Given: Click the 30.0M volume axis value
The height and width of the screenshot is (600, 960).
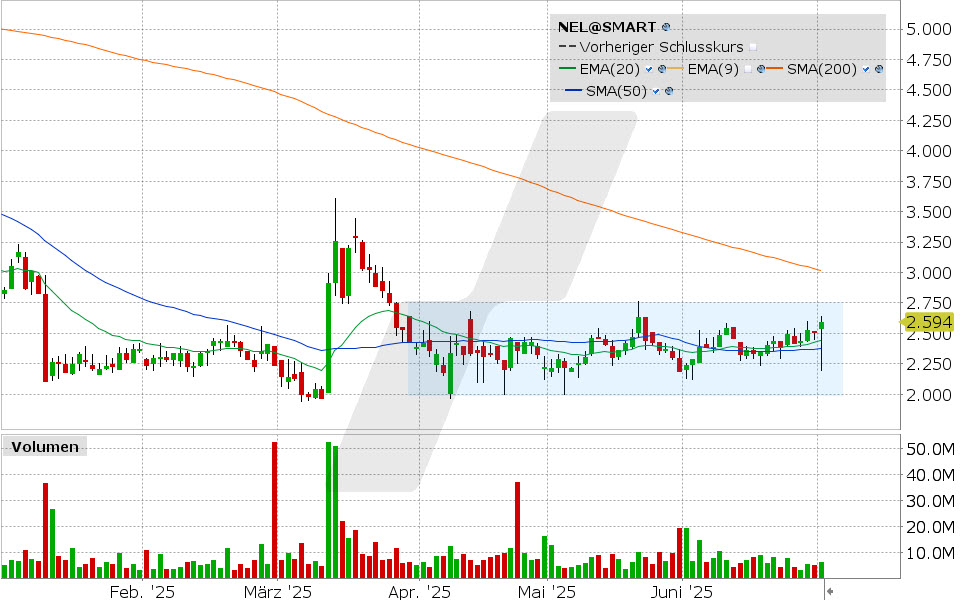Looking at the screenshot, I should coord(930,501).
